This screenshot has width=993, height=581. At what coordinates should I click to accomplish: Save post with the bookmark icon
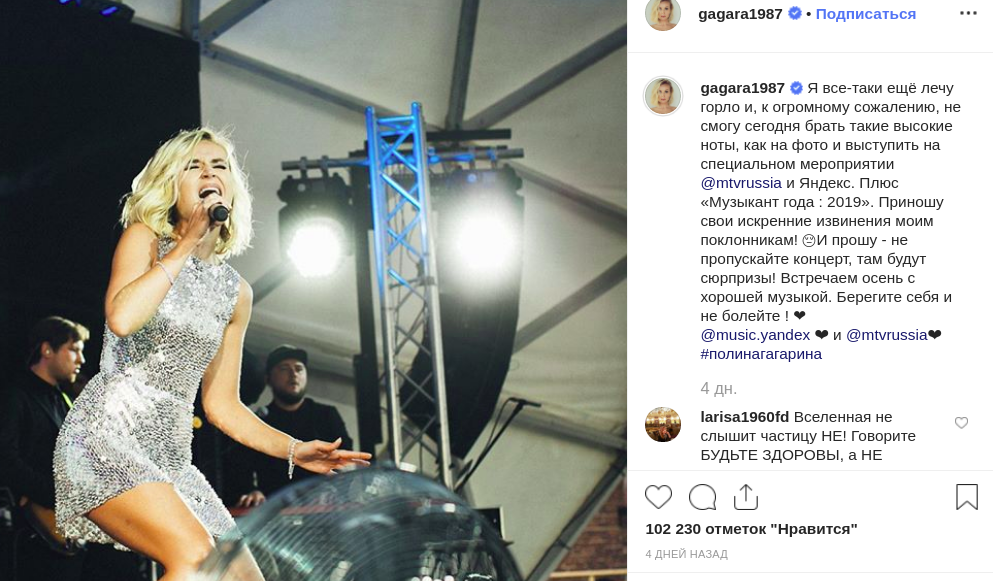click(x=967, y=497)
